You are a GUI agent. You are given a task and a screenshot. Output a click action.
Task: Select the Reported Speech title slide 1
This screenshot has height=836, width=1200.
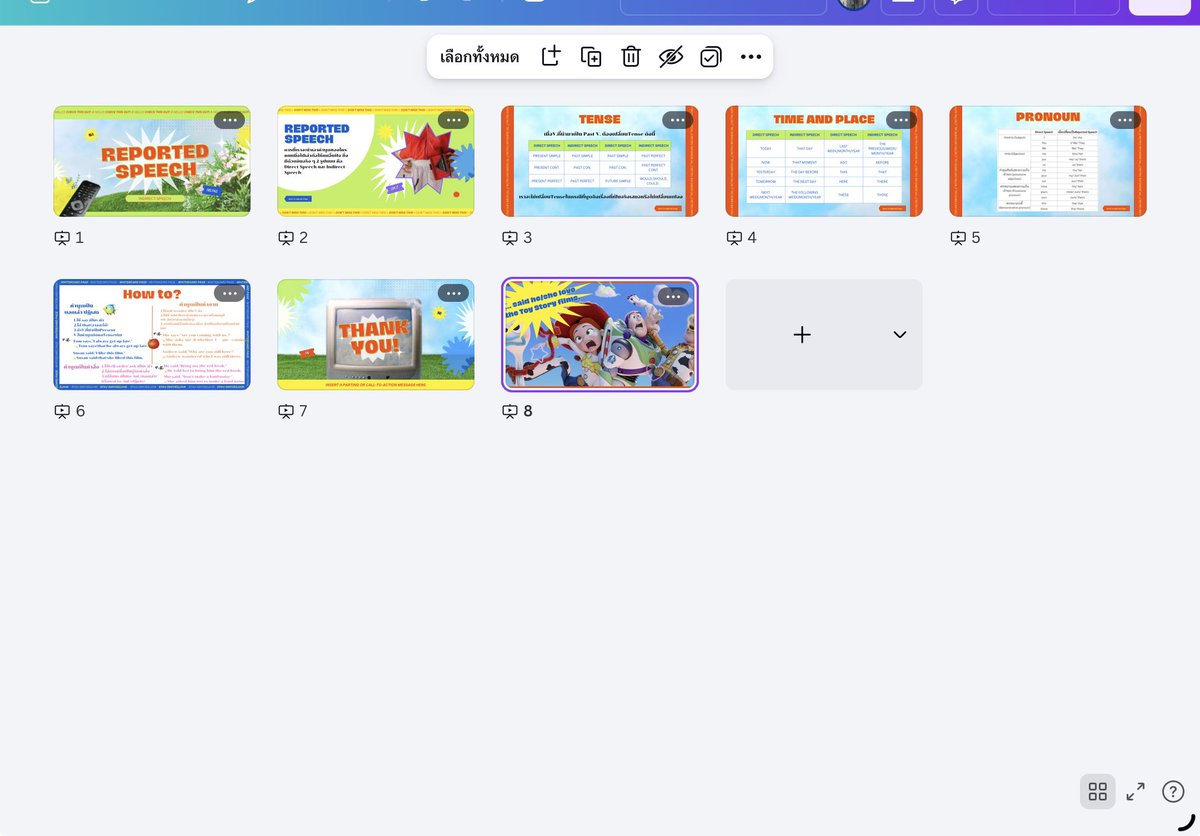pos(152,161)
